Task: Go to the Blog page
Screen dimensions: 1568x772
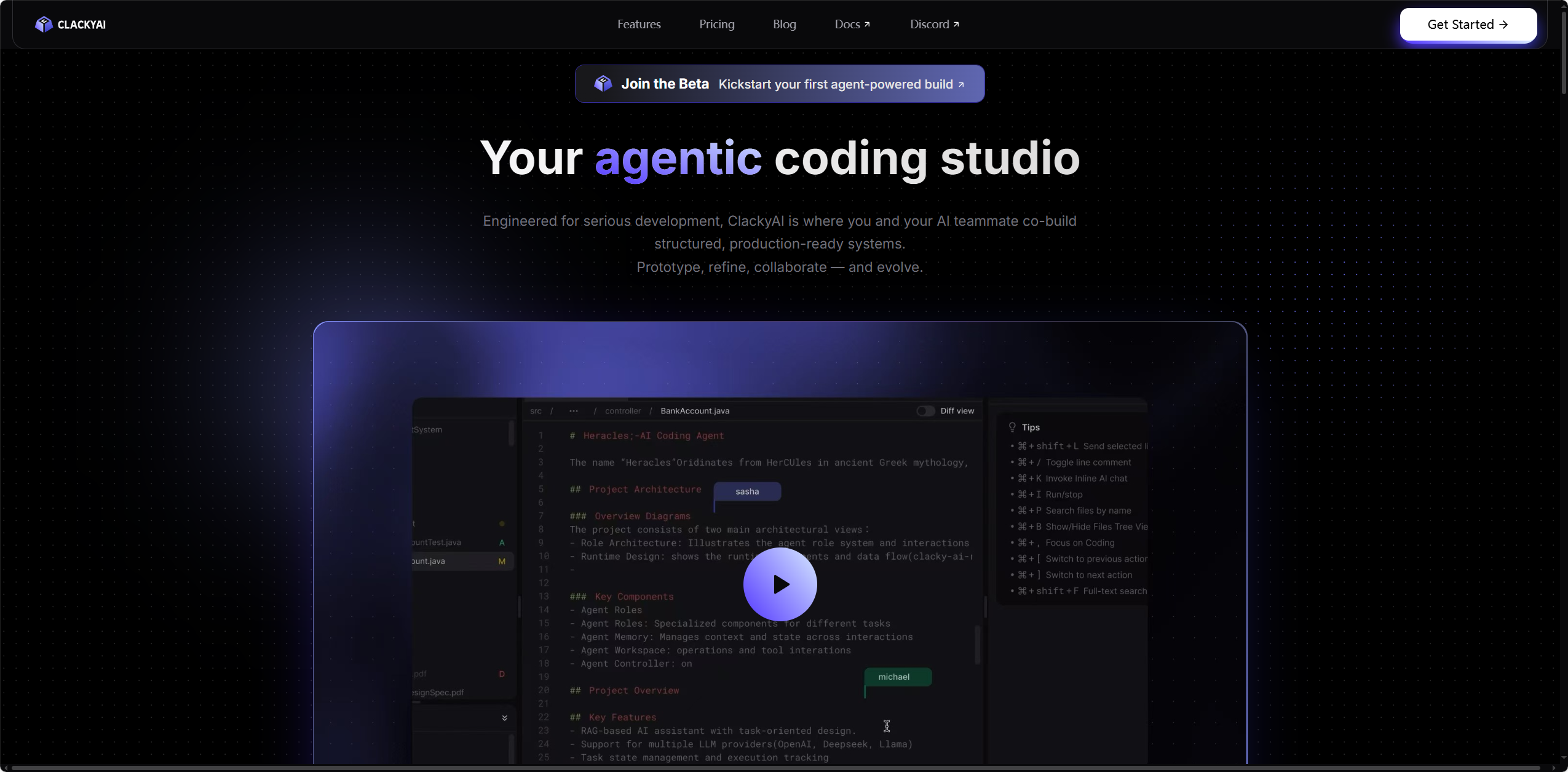Action: (784, 25)
